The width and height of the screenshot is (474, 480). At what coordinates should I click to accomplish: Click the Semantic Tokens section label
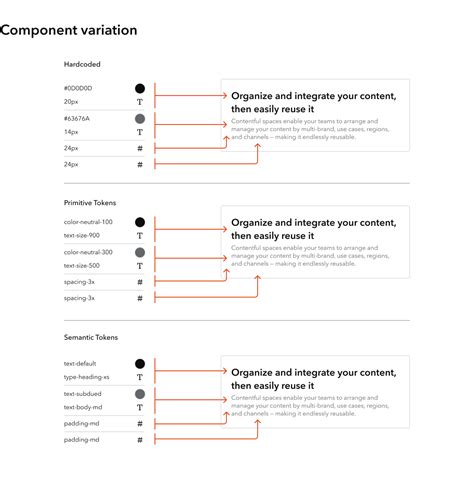tap(91, 337)
